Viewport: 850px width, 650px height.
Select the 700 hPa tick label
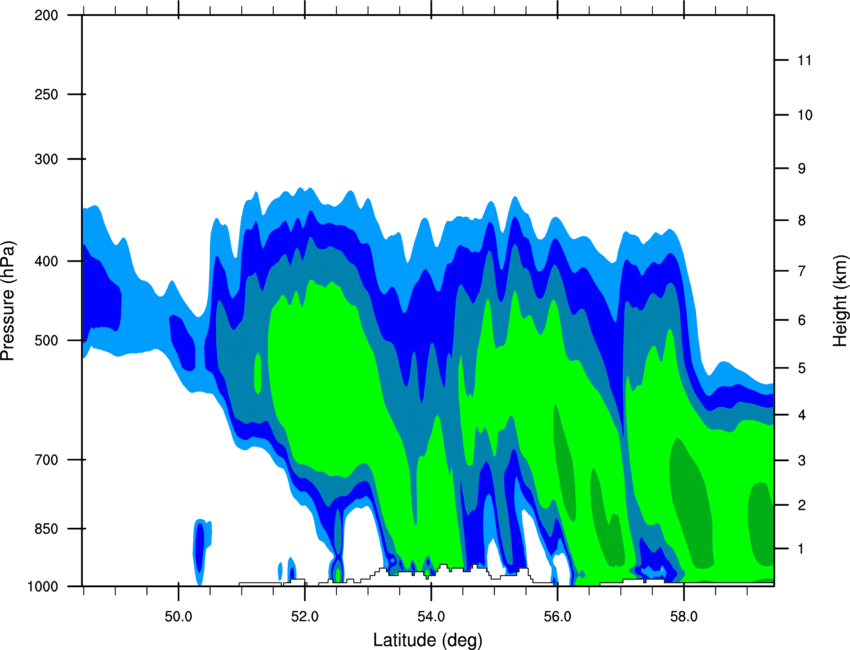(46, 460)
